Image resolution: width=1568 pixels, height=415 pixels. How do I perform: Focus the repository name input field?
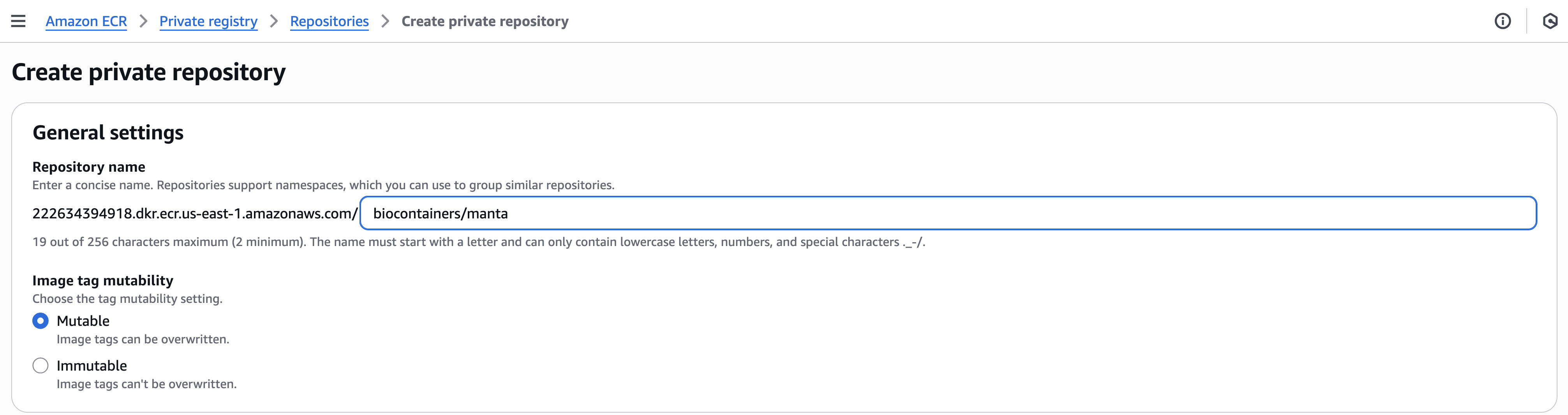tap(948, 213)
